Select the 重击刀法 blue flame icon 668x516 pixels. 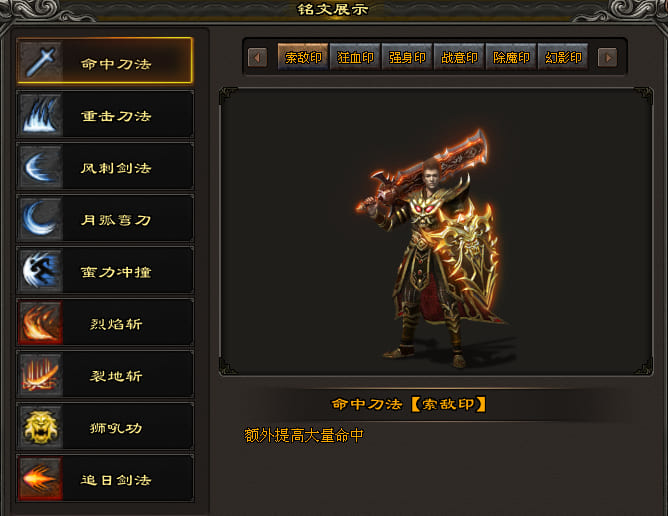click(41, 114)
